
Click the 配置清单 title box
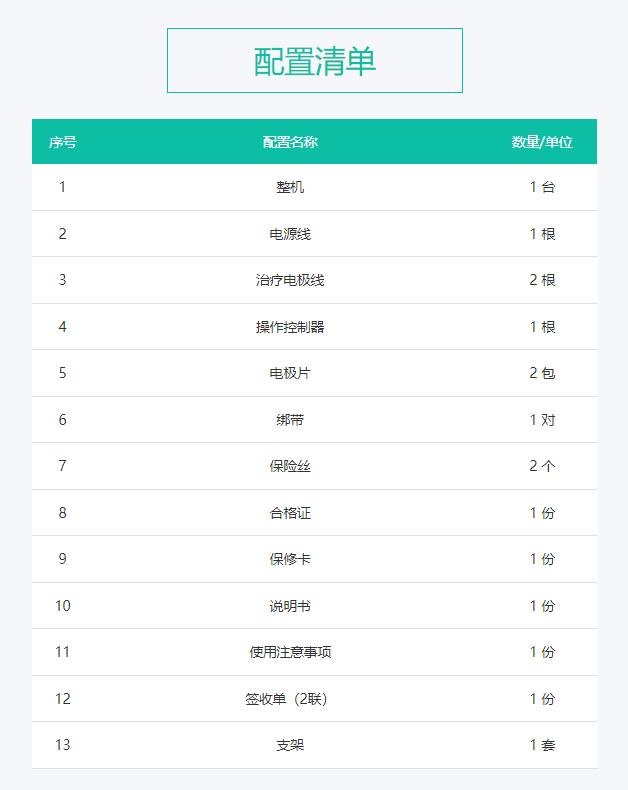coord(314,61)
